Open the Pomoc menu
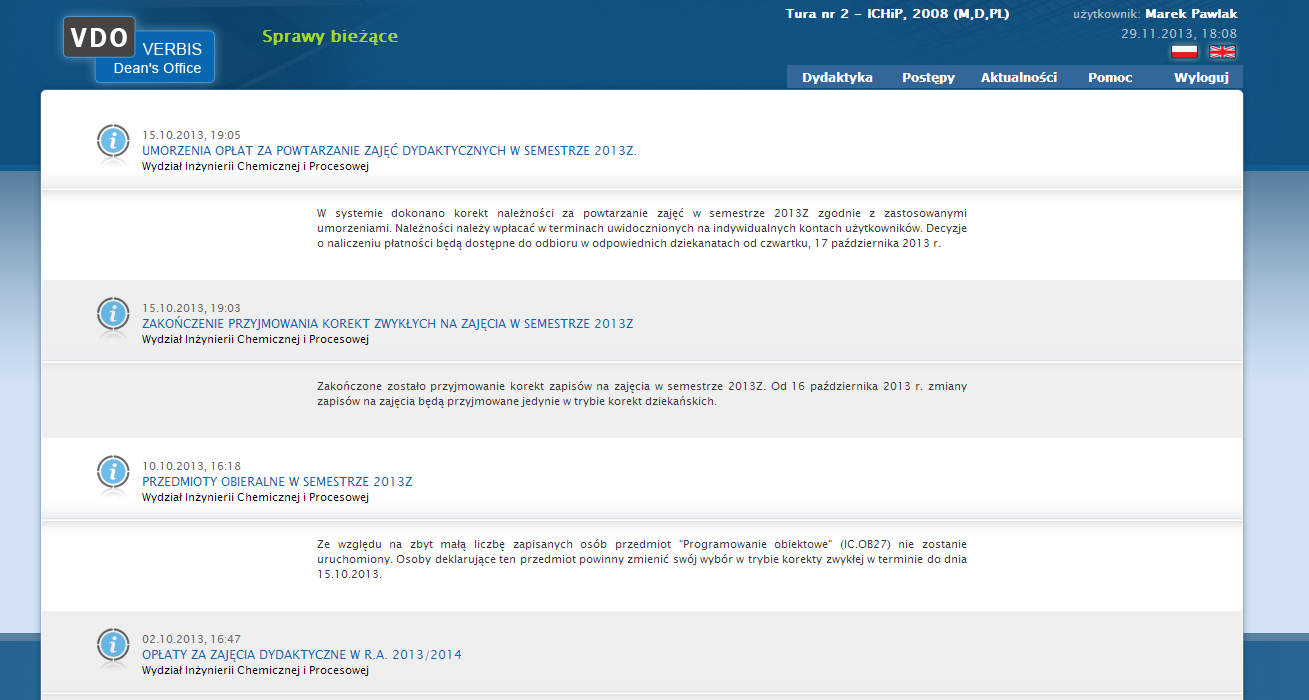Image resolution: width=1309 pixels, height=700 pixels. (1110, 77)
